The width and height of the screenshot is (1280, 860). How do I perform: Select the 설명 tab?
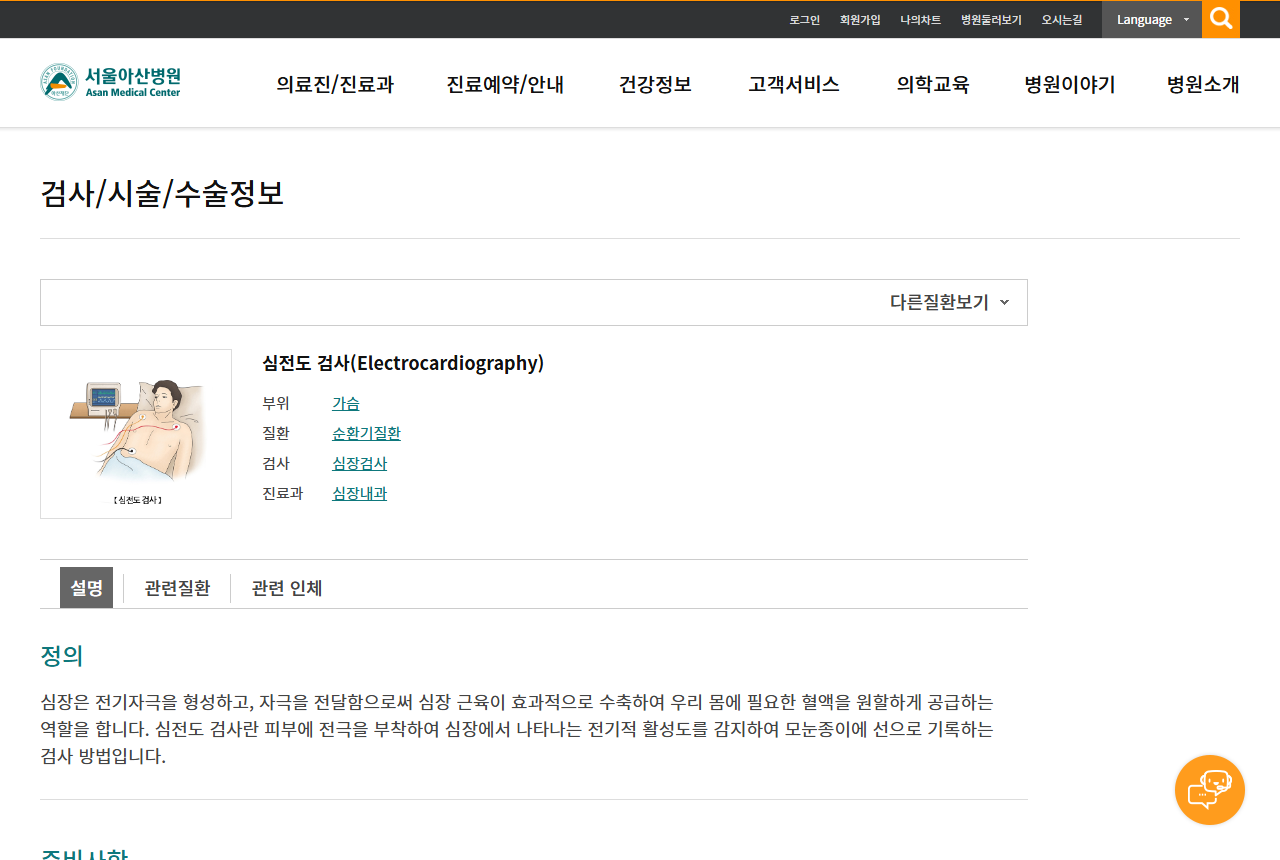click(x=86, y=588)
